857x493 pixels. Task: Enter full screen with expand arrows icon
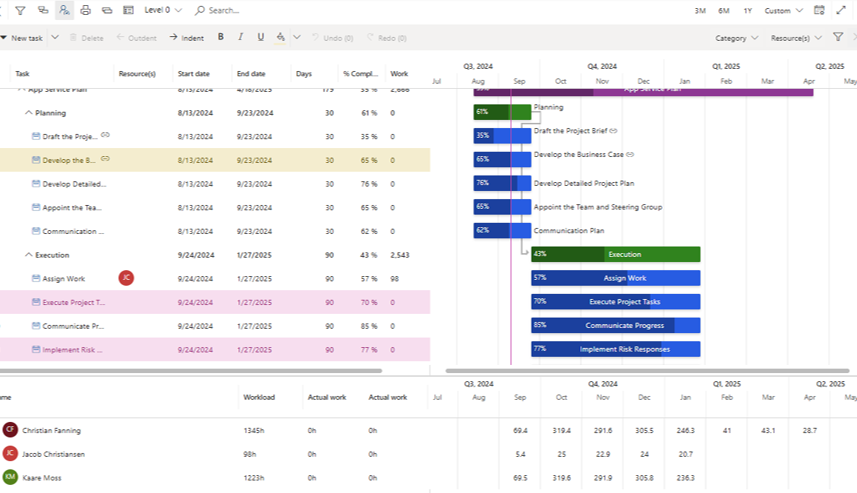tap(841, 10)
